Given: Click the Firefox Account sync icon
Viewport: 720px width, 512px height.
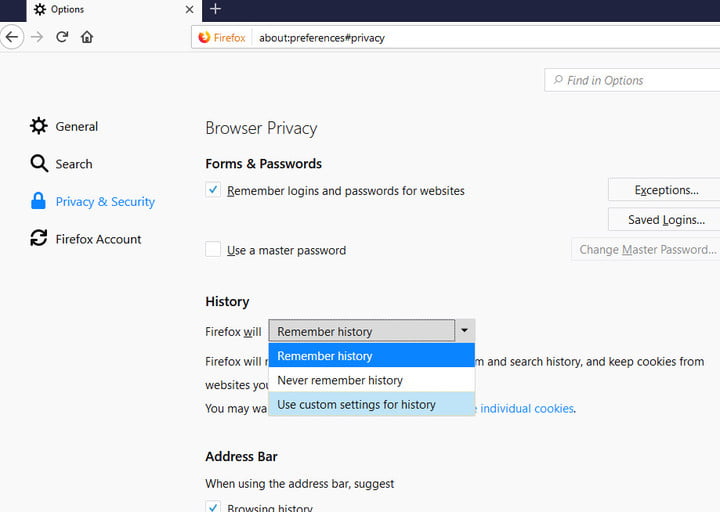Looking at the screenshot, I should [x=39, y=238].
